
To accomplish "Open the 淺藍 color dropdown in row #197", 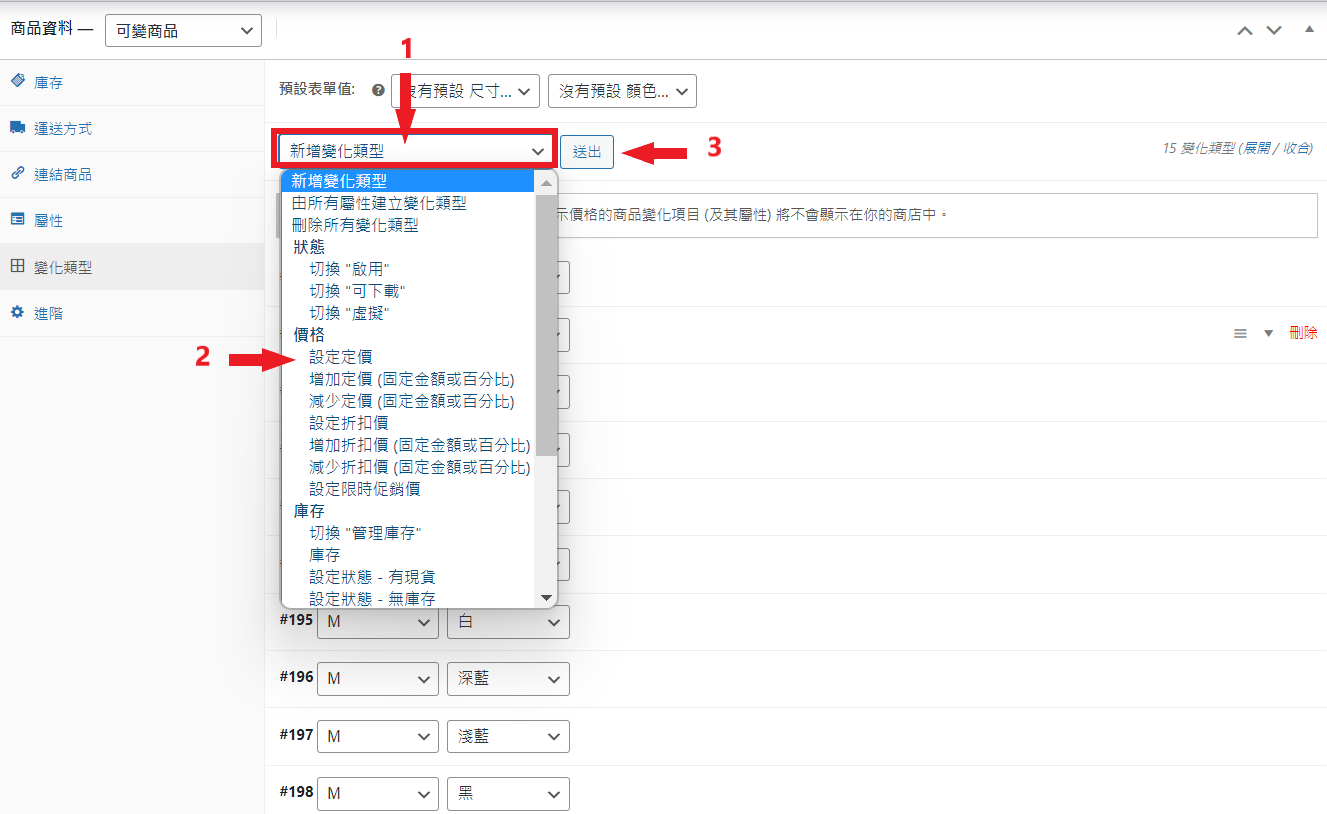I will [508, 737].
